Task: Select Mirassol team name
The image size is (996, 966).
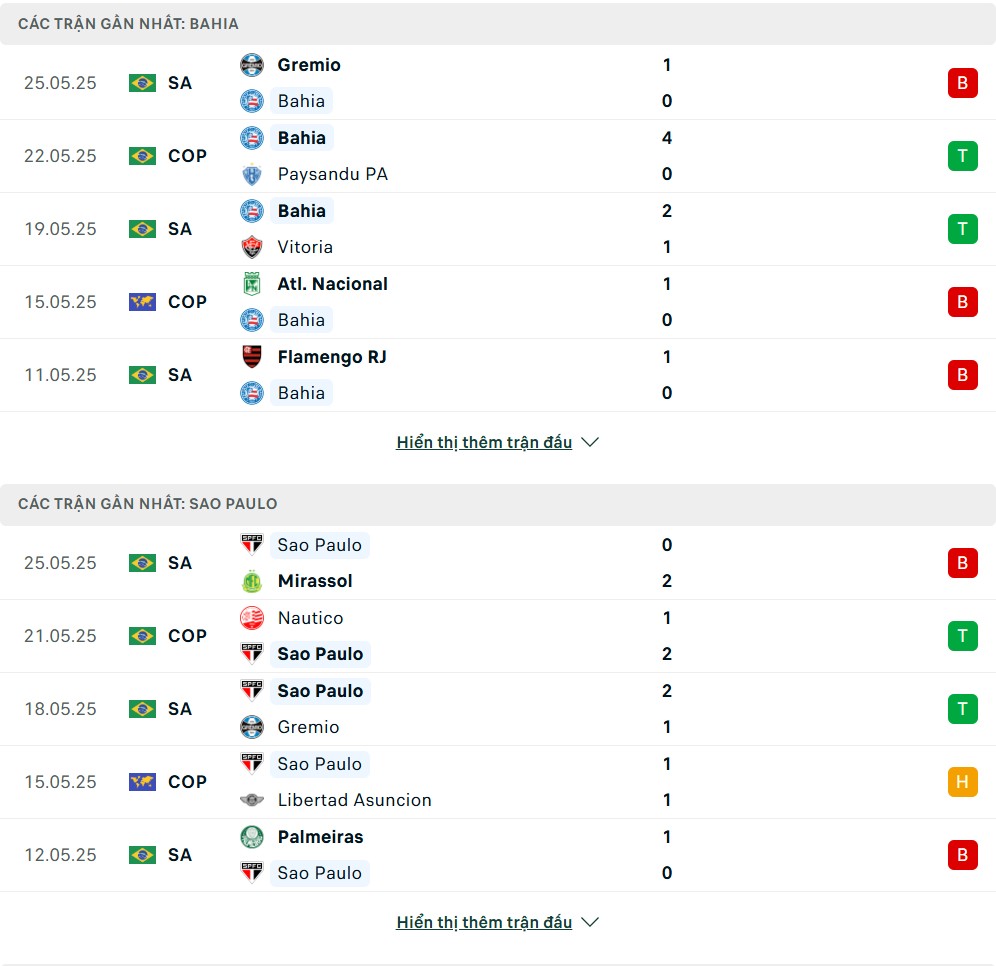Action: [315, 581]
